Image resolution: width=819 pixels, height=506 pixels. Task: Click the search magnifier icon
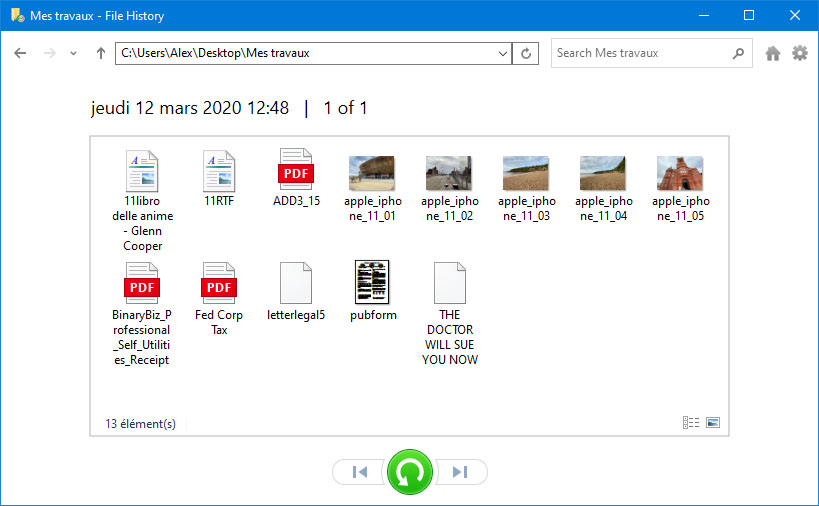(x=738, y=53)
